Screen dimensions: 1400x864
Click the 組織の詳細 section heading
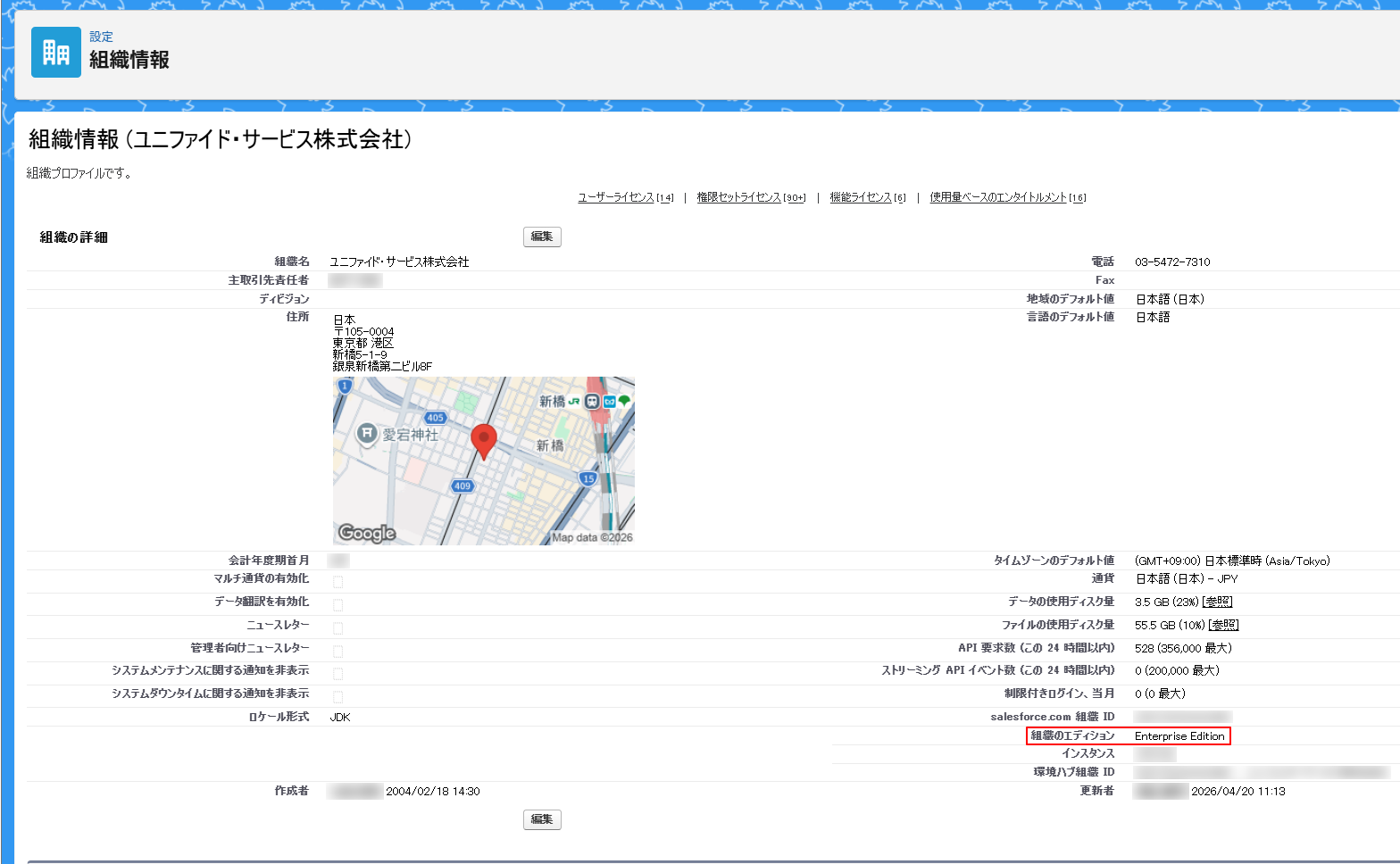point(74,237)
